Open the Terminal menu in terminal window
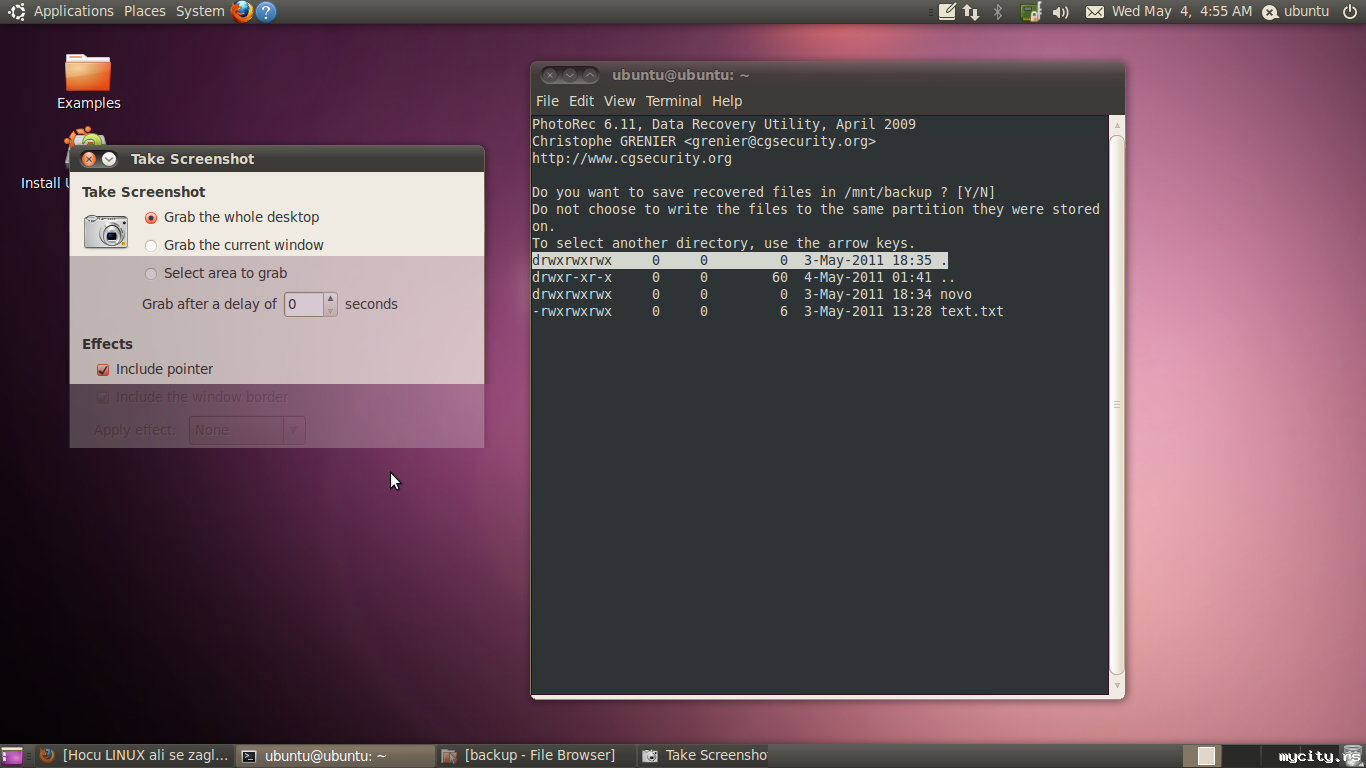1366x768 pixels. tap(673, 101)
